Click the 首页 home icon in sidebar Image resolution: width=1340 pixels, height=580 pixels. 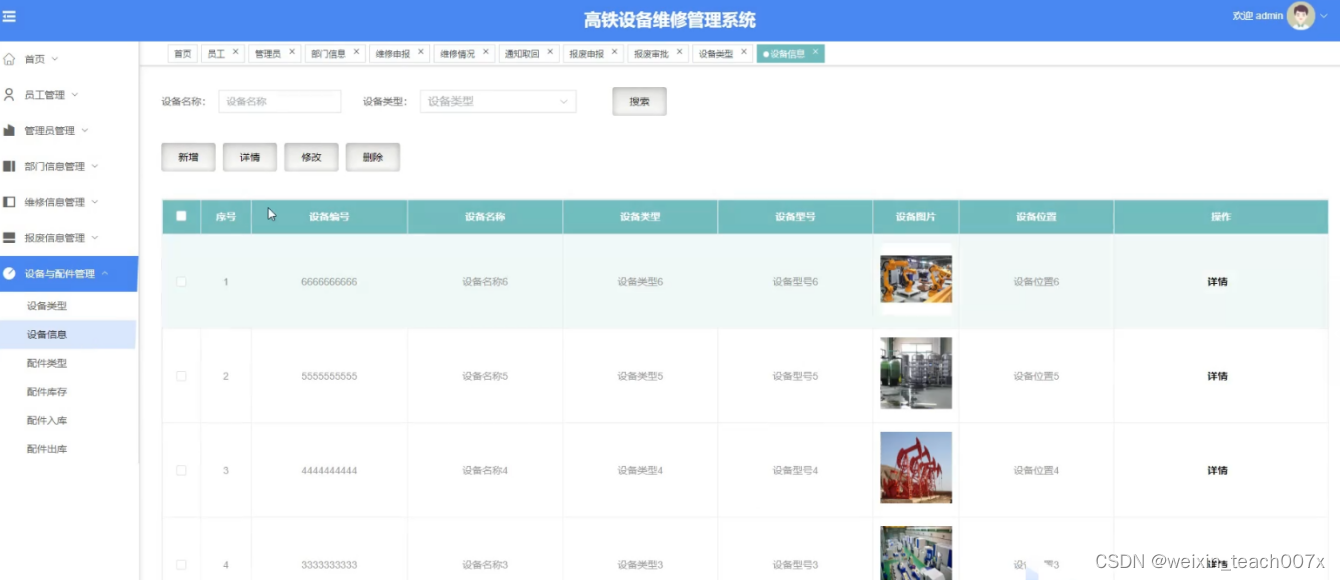pyautogui.click(x=9, y=59)
